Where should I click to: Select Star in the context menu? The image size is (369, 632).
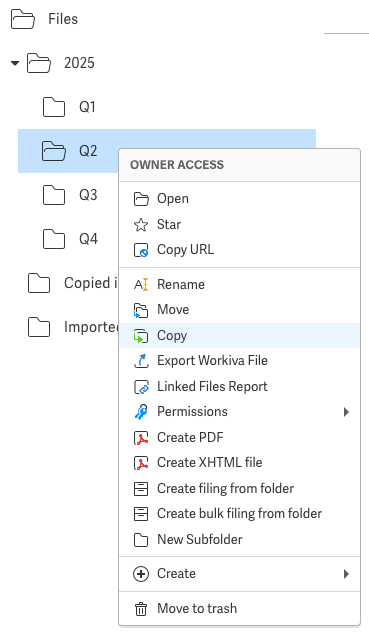click(239, 225)
